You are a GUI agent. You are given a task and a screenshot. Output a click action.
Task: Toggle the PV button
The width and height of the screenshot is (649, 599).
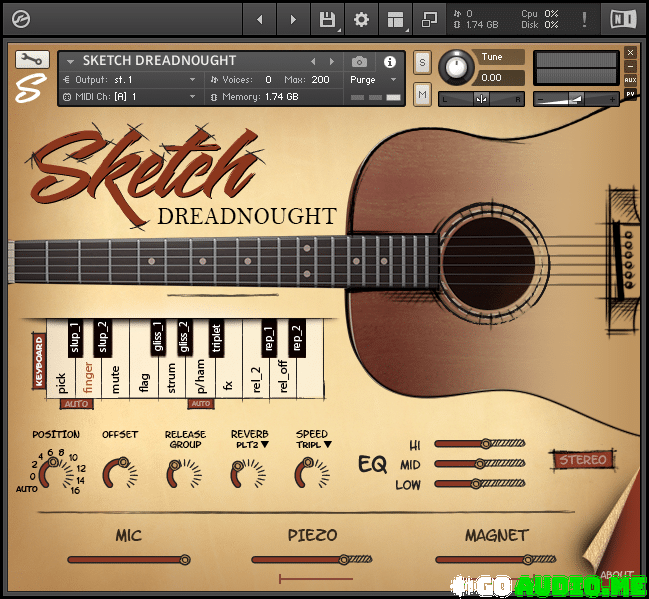click(630, 94)
